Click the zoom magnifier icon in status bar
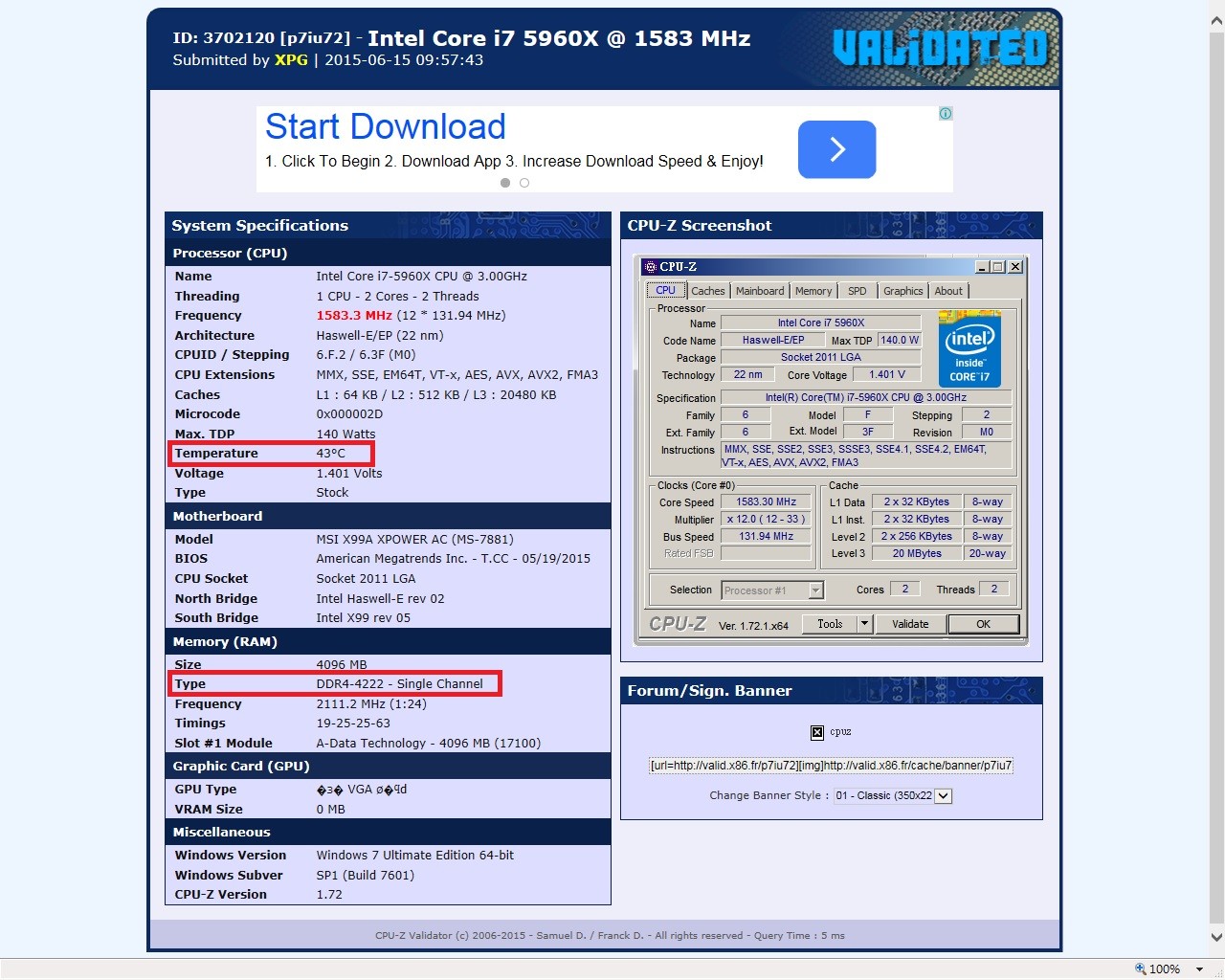Viewport: 1225px width, 980px height. pyautogui.click(x=1139, y=969)
